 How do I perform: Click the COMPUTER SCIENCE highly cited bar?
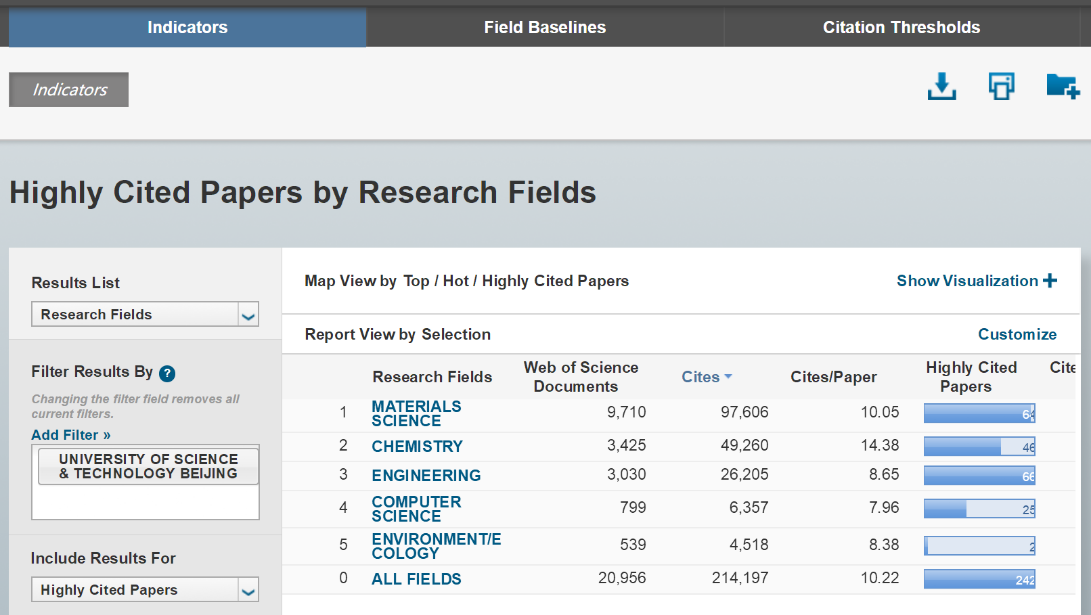coord(978,509)
